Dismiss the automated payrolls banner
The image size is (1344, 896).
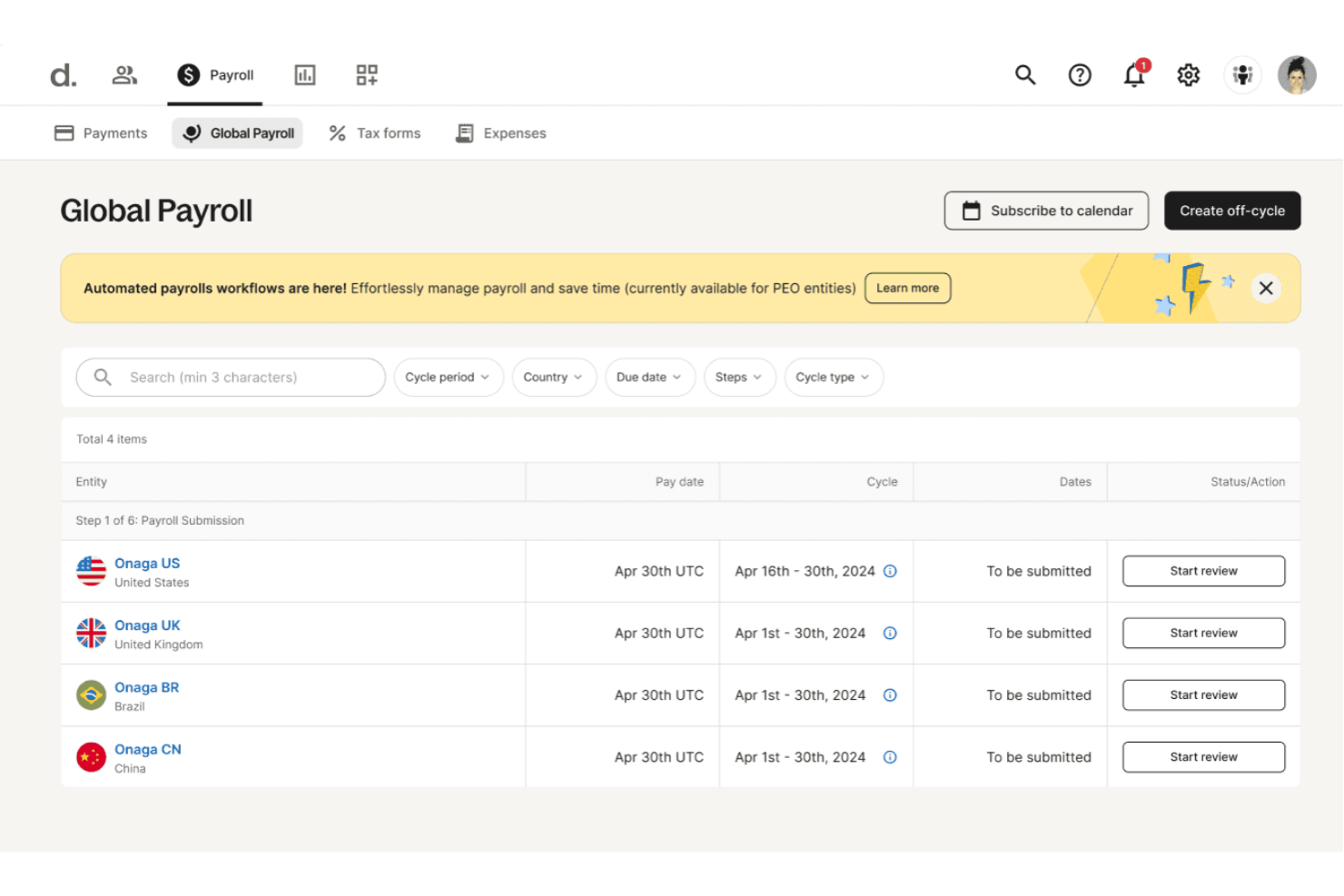[1266, 288]
